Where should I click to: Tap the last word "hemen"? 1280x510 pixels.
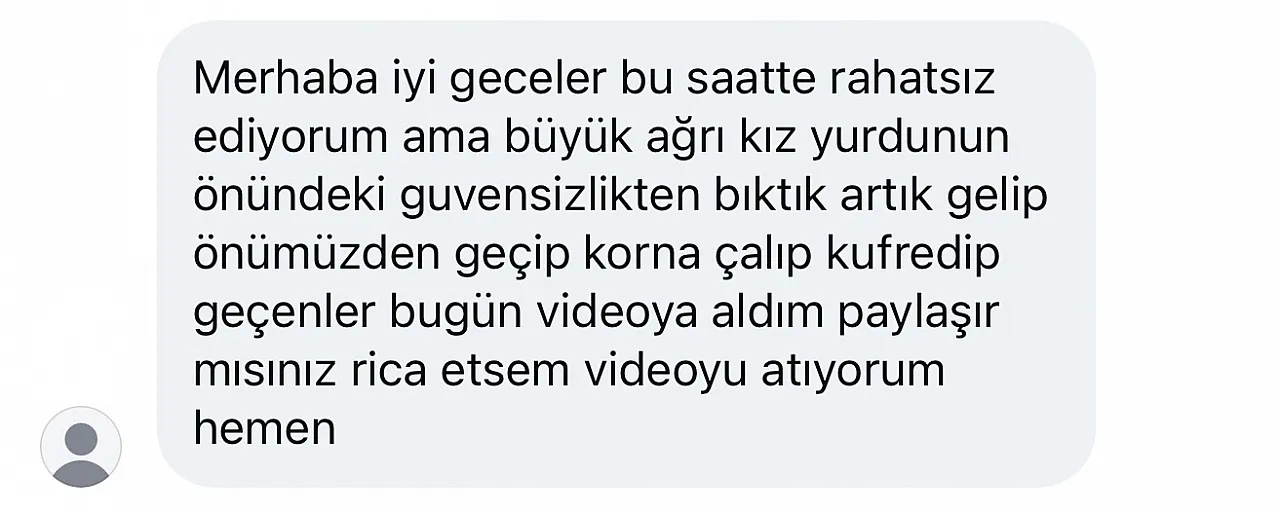pyautogui.click(x=264, y=428)
